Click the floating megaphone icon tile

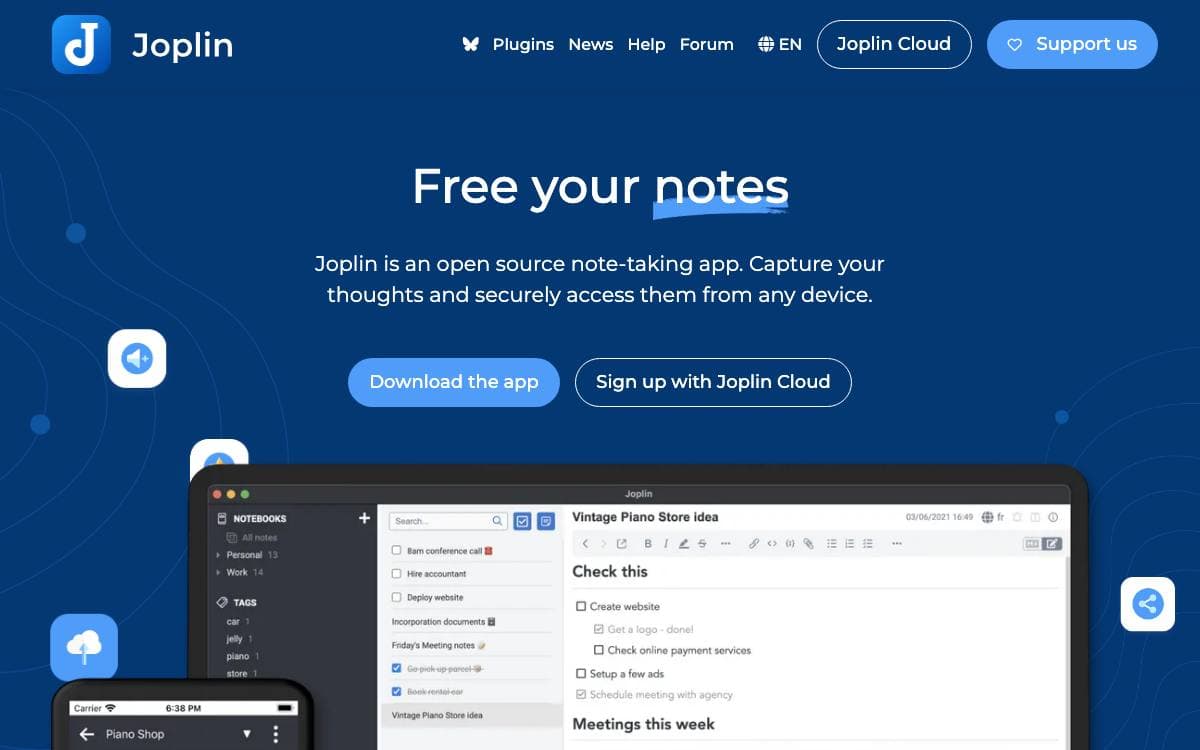pyautogui.click(x=137, y=358)
